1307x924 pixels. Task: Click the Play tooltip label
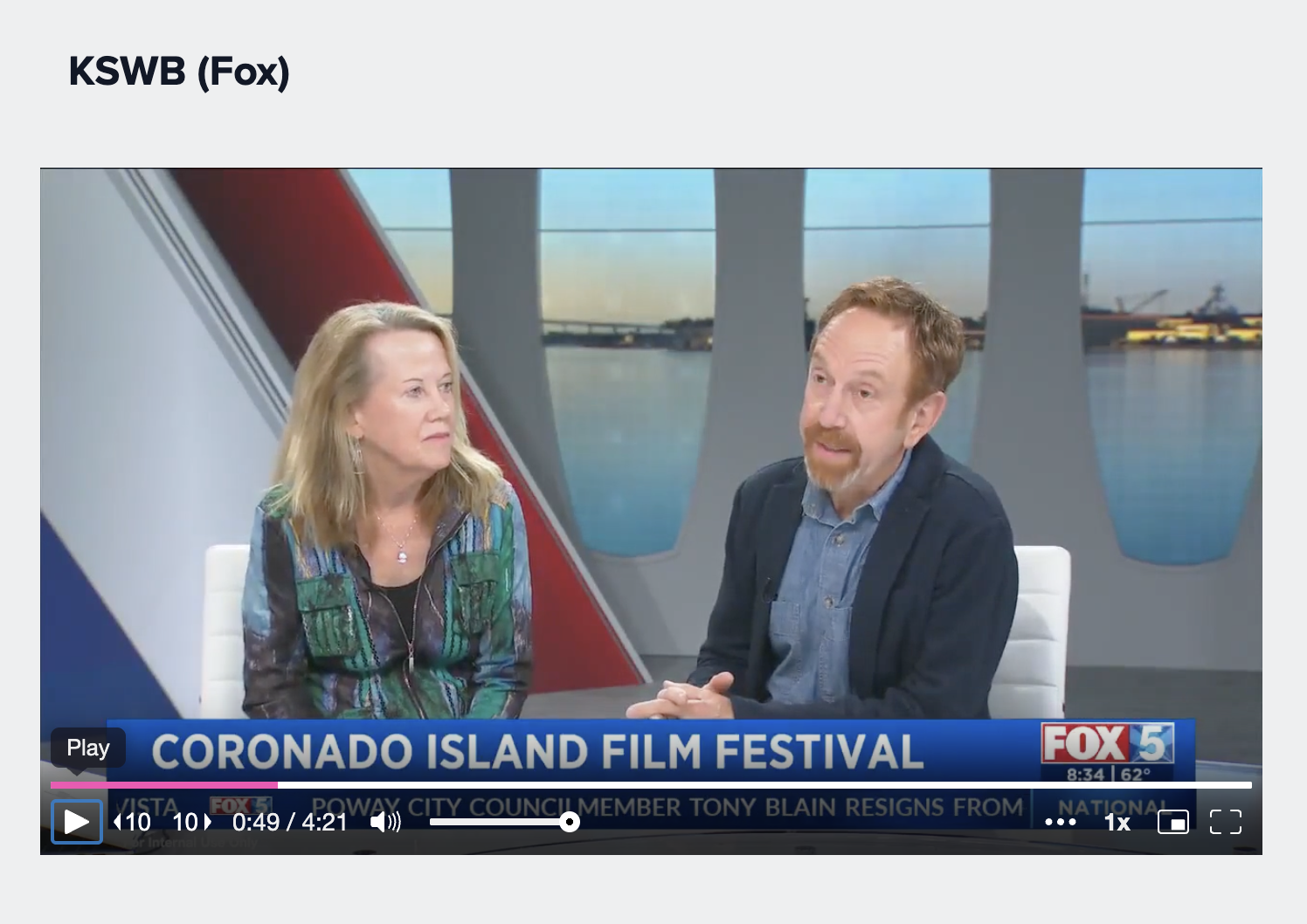pyautogui.click(x=88, y=748)
